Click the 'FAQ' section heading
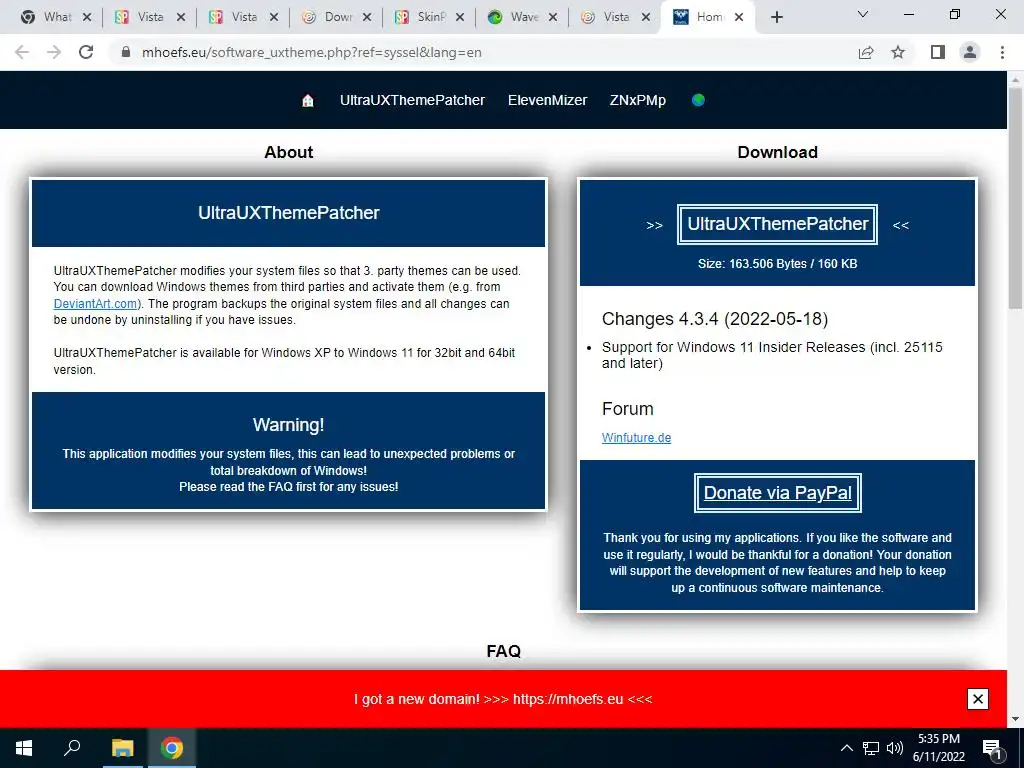 pos(504,651)
